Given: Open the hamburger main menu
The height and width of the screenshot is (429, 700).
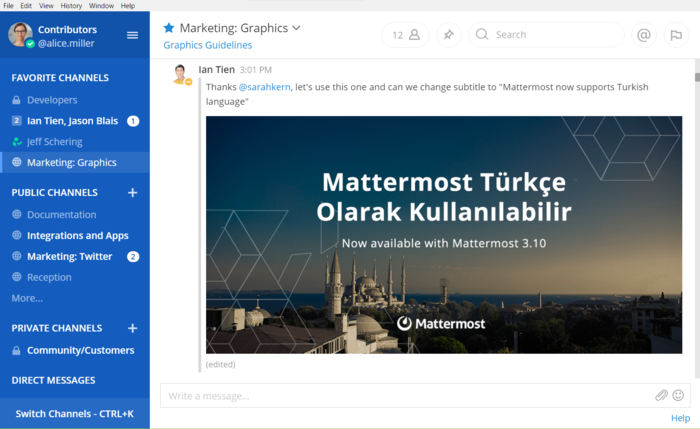Looking at the screenshot, I should click(132, 35).
